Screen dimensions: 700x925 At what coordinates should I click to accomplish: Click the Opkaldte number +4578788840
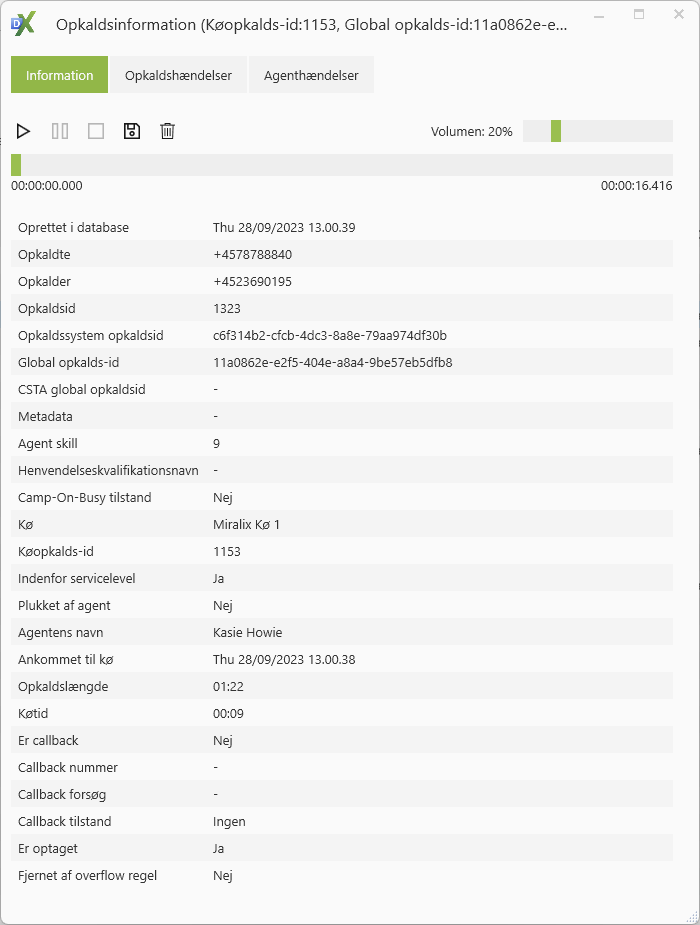(x=252, y=254)
